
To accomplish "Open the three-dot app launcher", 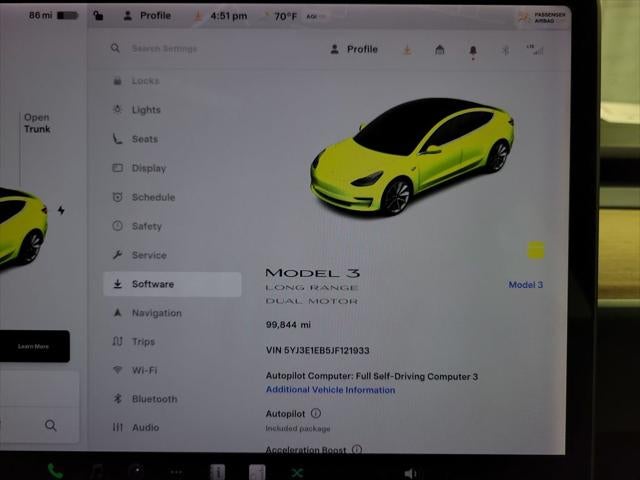I will tap(176, 471).
